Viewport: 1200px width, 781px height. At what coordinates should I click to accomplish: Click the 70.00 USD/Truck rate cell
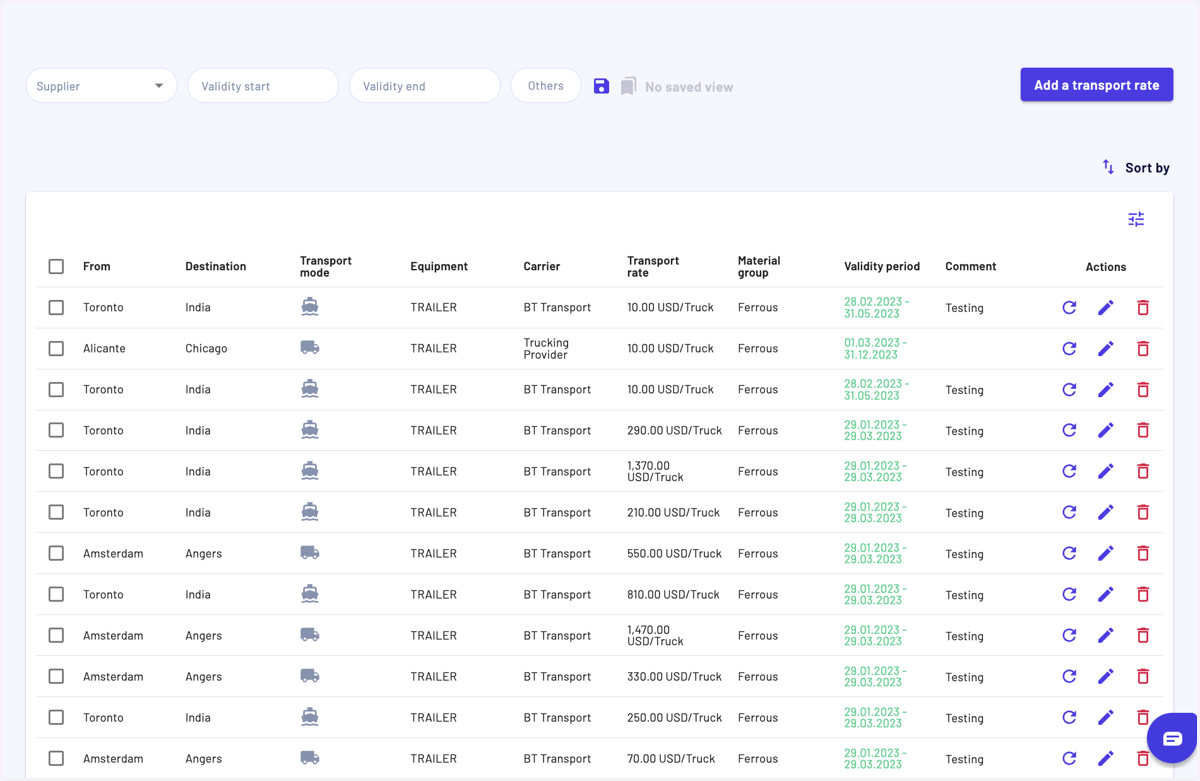pos(671,758)
